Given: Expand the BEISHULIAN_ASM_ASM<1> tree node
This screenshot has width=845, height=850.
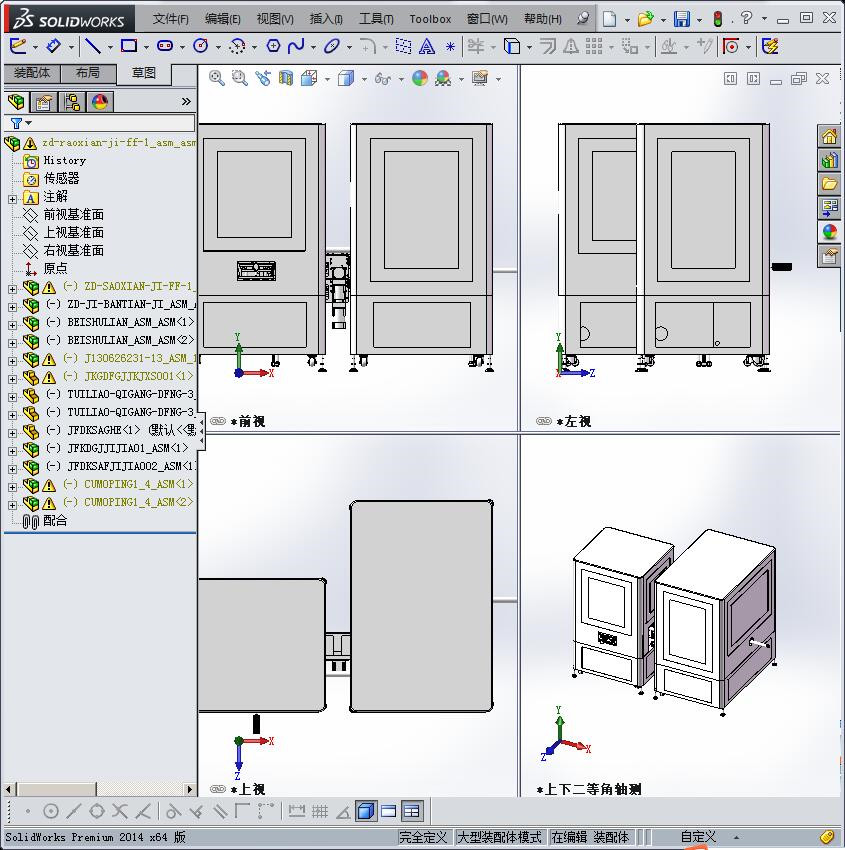Looking at the screenshot, I should pyautogui.click(x=12, y=323).
